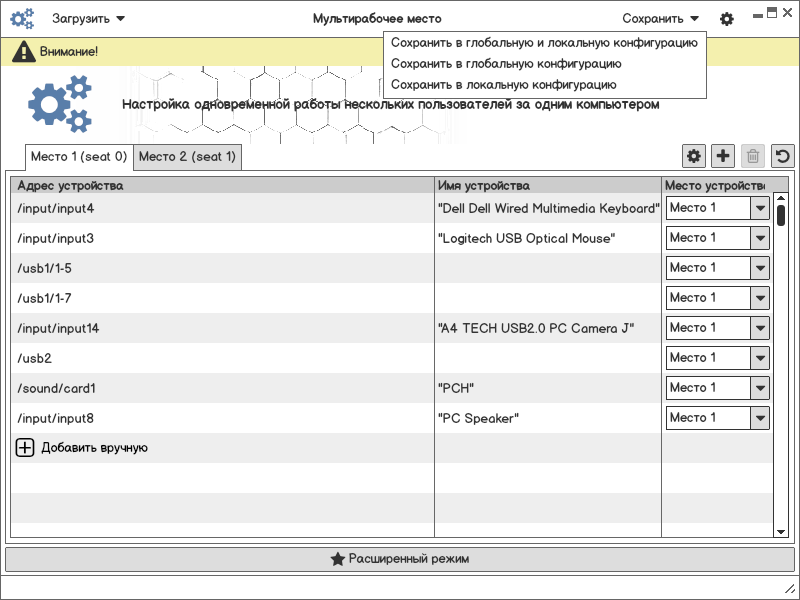This screenshot has width=800, height=600.
Task: Click the warning triangle icon
Action: [23, 52]
